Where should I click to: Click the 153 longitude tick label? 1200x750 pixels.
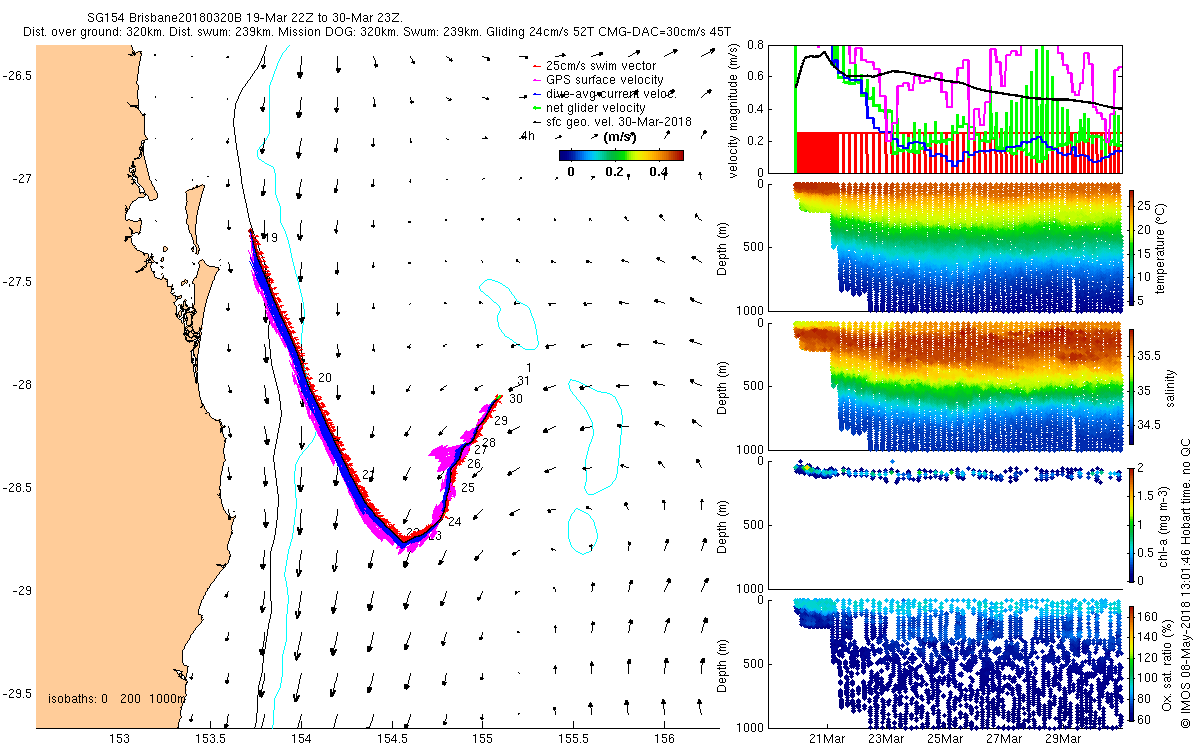coord(119,740)
